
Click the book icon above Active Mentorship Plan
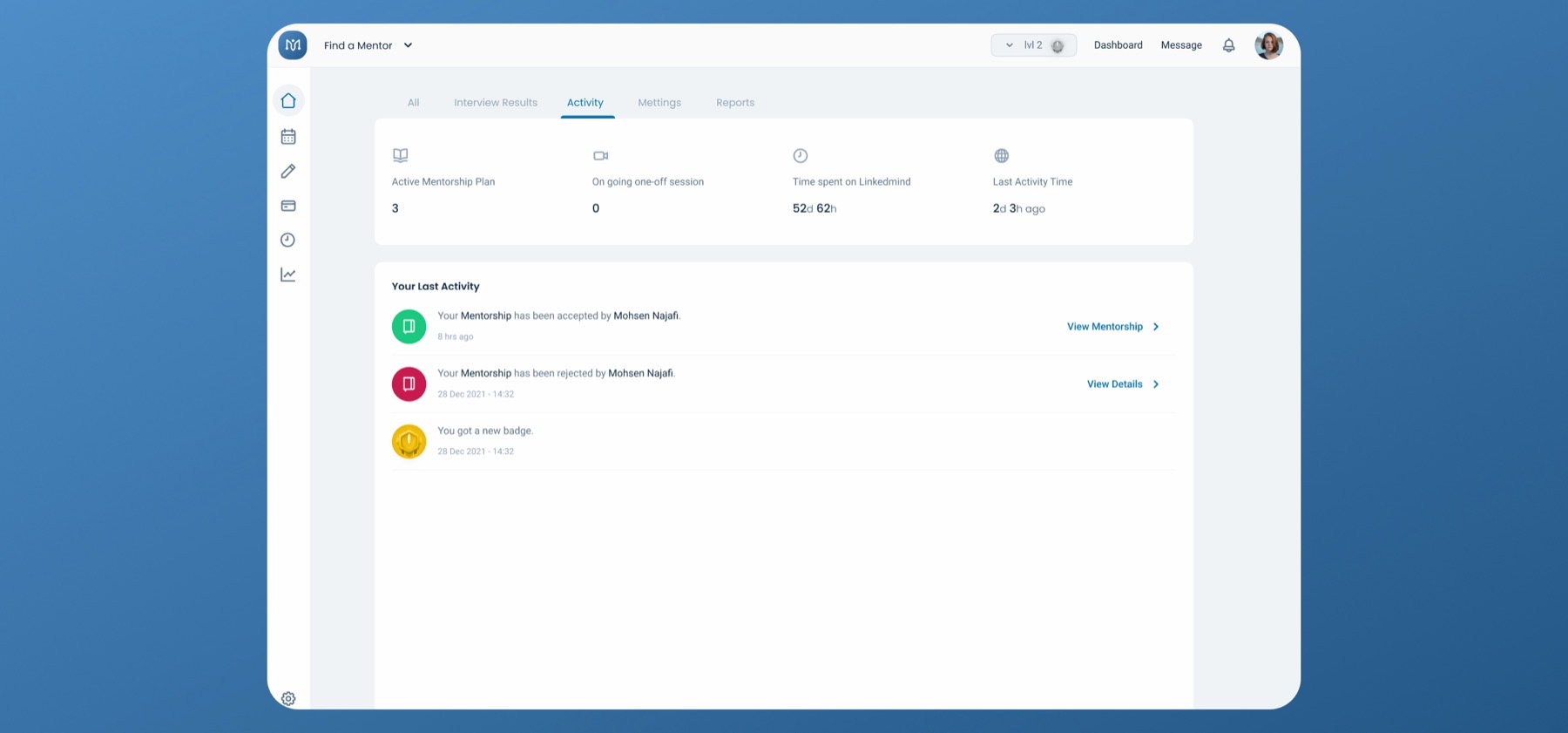pos(400,156)
